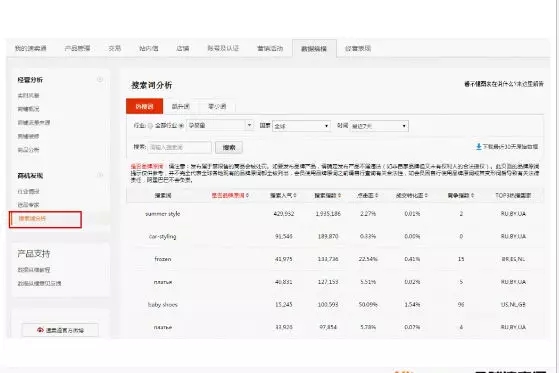559x373 pixels.
Task: Sort by the 搜索人气 column arrows
Action: coord(295,195)
